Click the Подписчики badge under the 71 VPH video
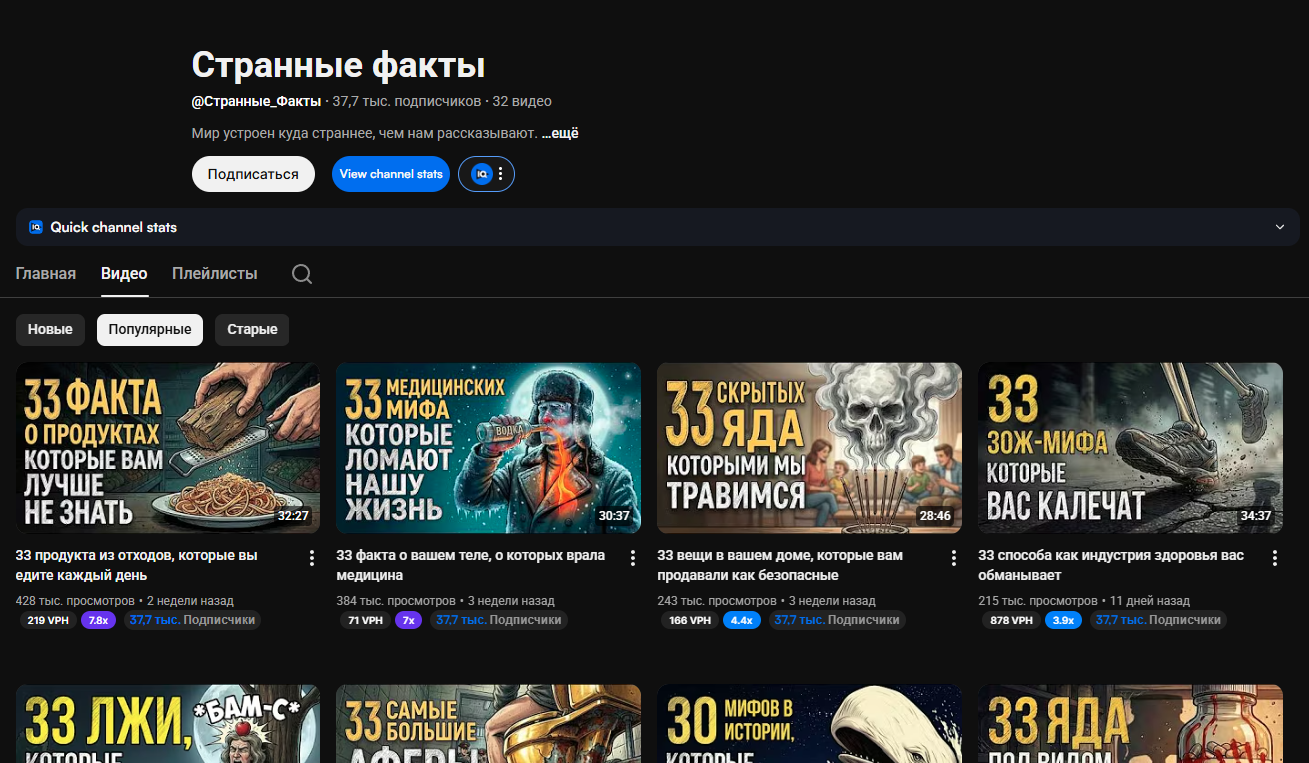This screenshot has width=1309, height=763. (498, 620)
